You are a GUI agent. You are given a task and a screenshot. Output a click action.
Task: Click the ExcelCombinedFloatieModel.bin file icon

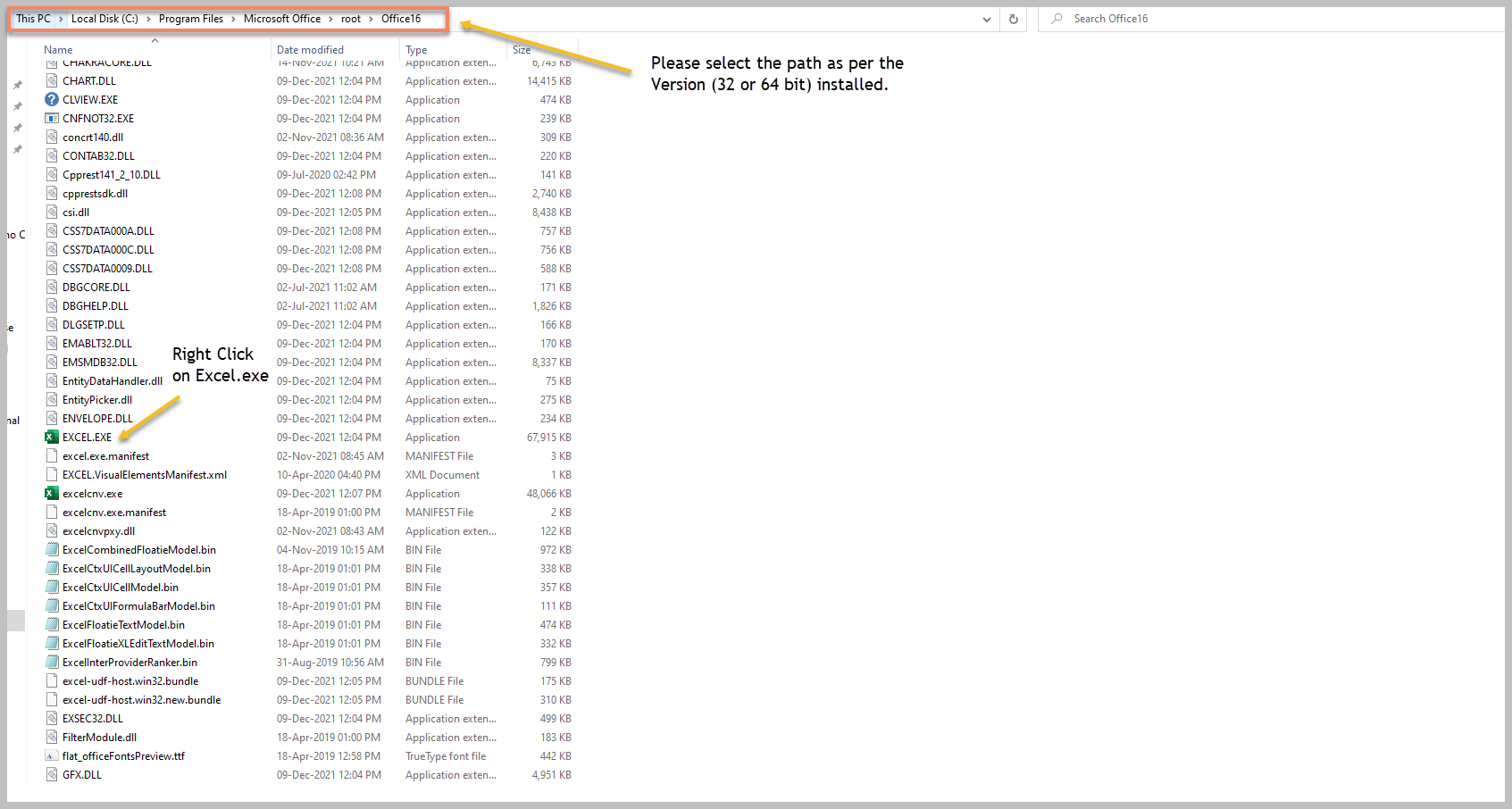pos(52,550)
